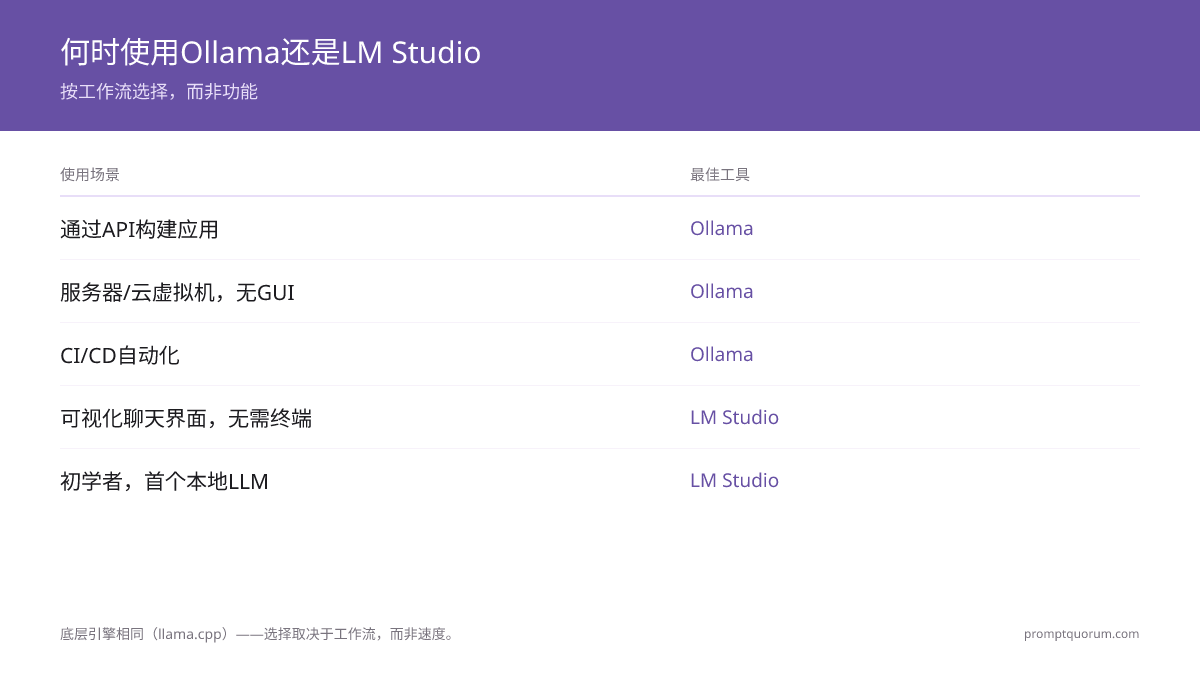Click the 'promptquorum.com' footer text
1200x675 pixels.
pyautogui.click(x=1081, y=633)
